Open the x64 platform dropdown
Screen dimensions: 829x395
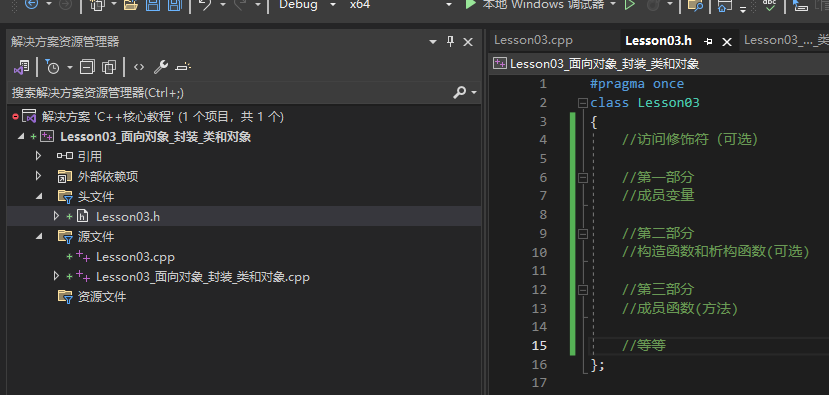[x=449, y=5]
